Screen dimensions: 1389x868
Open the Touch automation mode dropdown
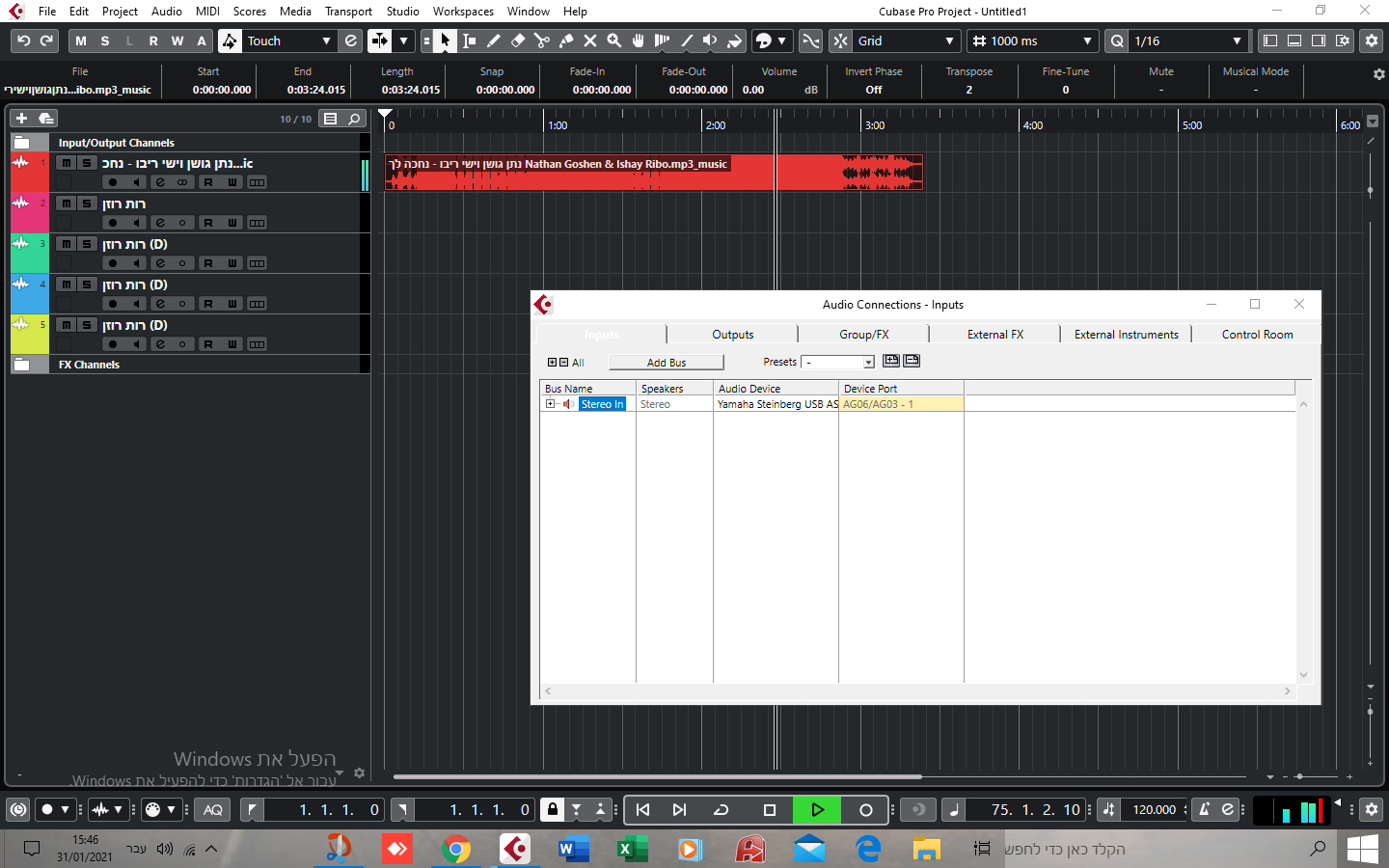pos(287,41)
